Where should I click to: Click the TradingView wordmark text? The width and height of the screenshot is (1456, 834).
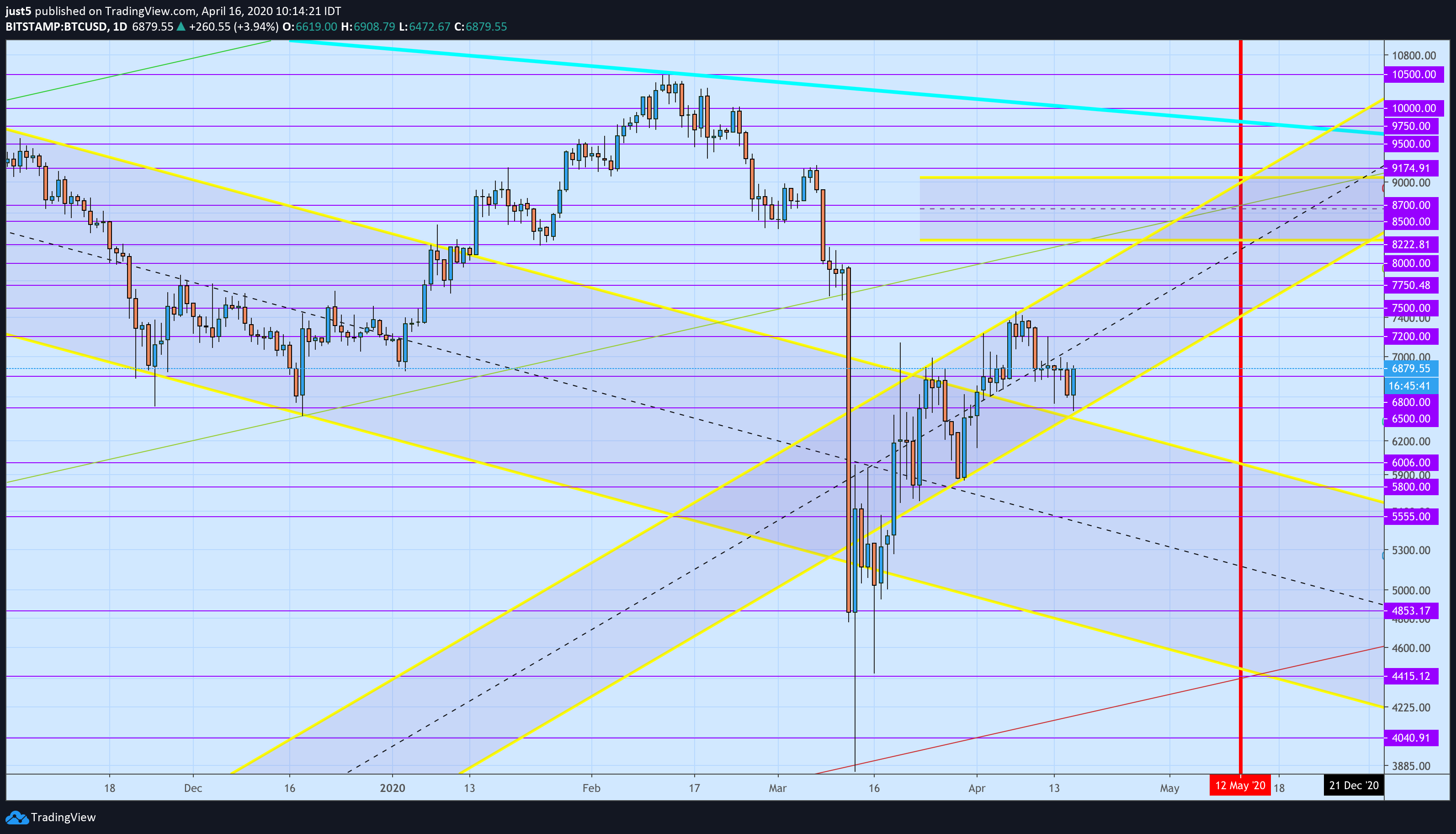64,818
